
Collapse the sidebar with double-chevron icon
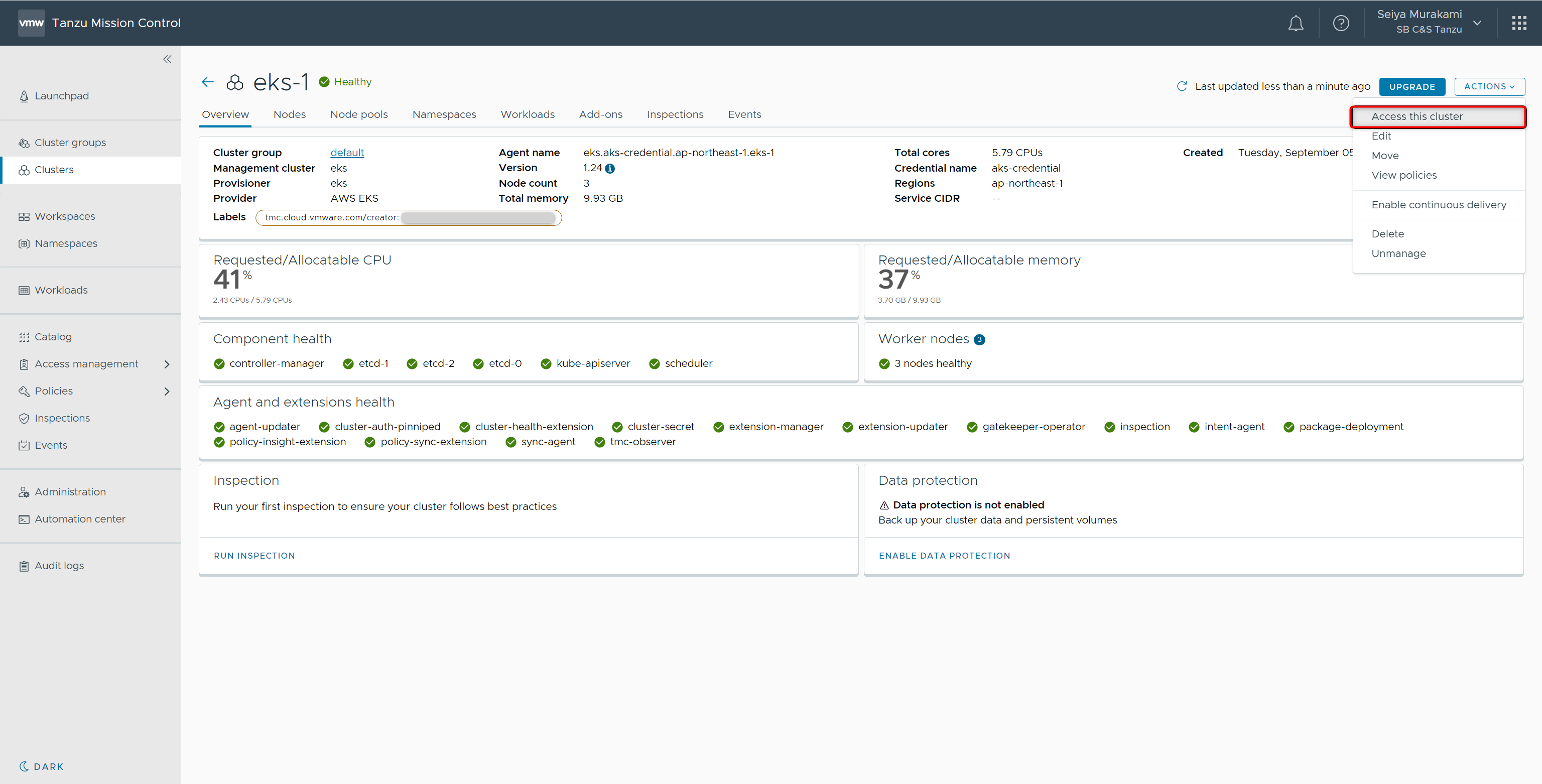click(x=167, y=59)
